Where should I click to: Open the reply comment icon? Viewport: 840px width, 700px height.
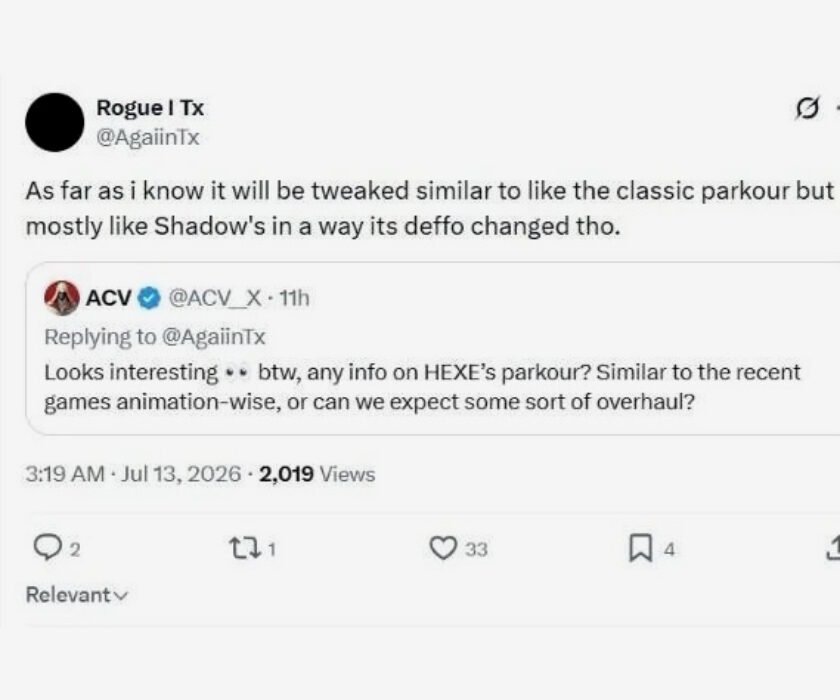point(47,548)
